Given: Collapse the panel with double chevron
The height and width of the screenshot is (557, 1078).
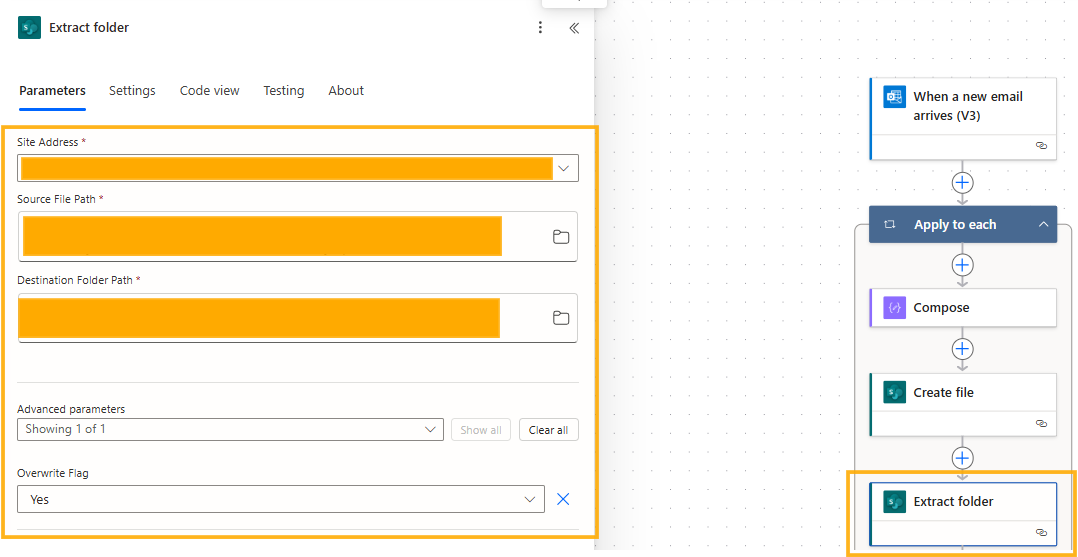Looking at the screenshot, I should tap(574, 28).
